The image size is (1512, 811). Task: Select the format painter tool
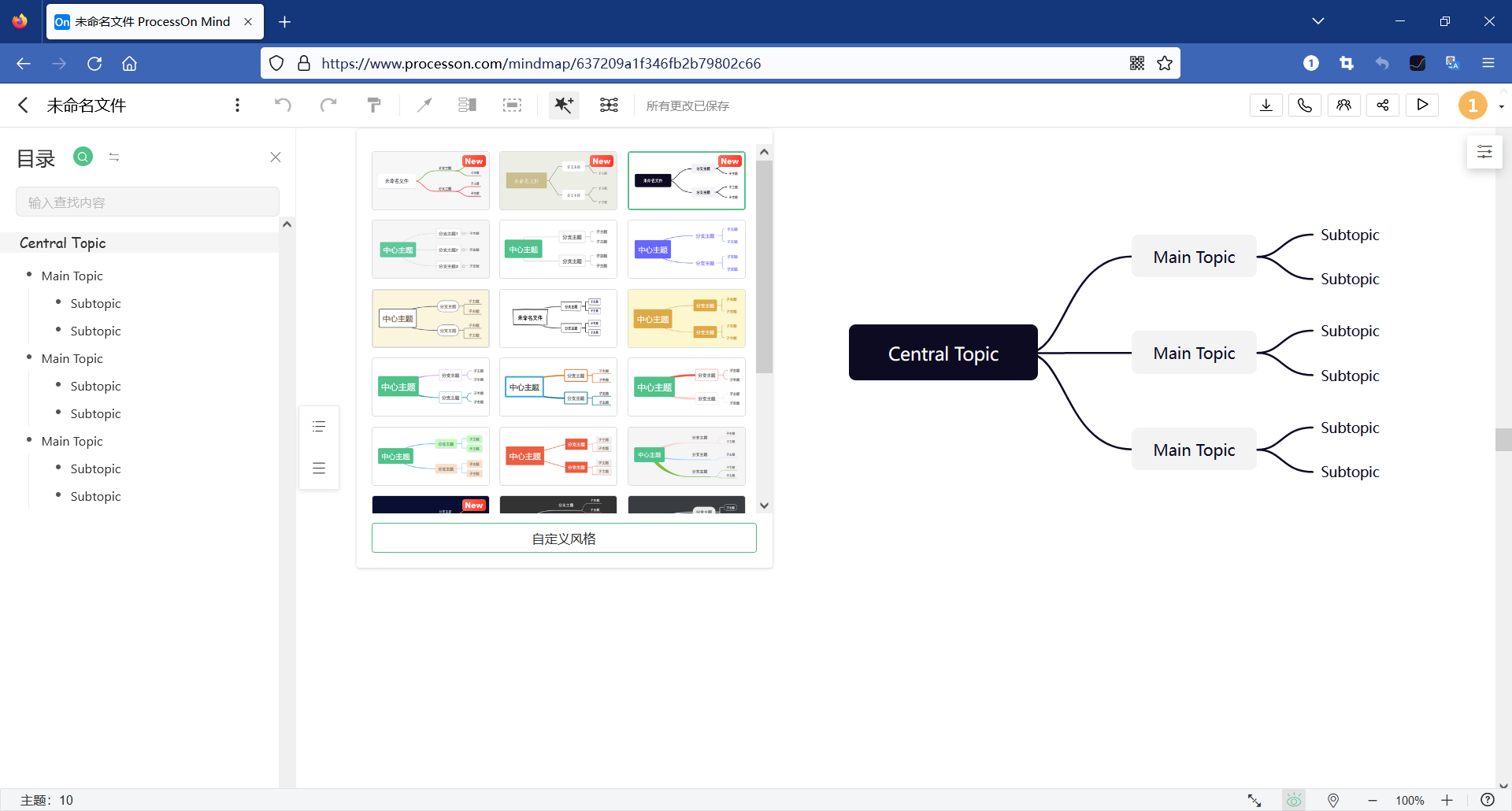[x=374, y=105]
